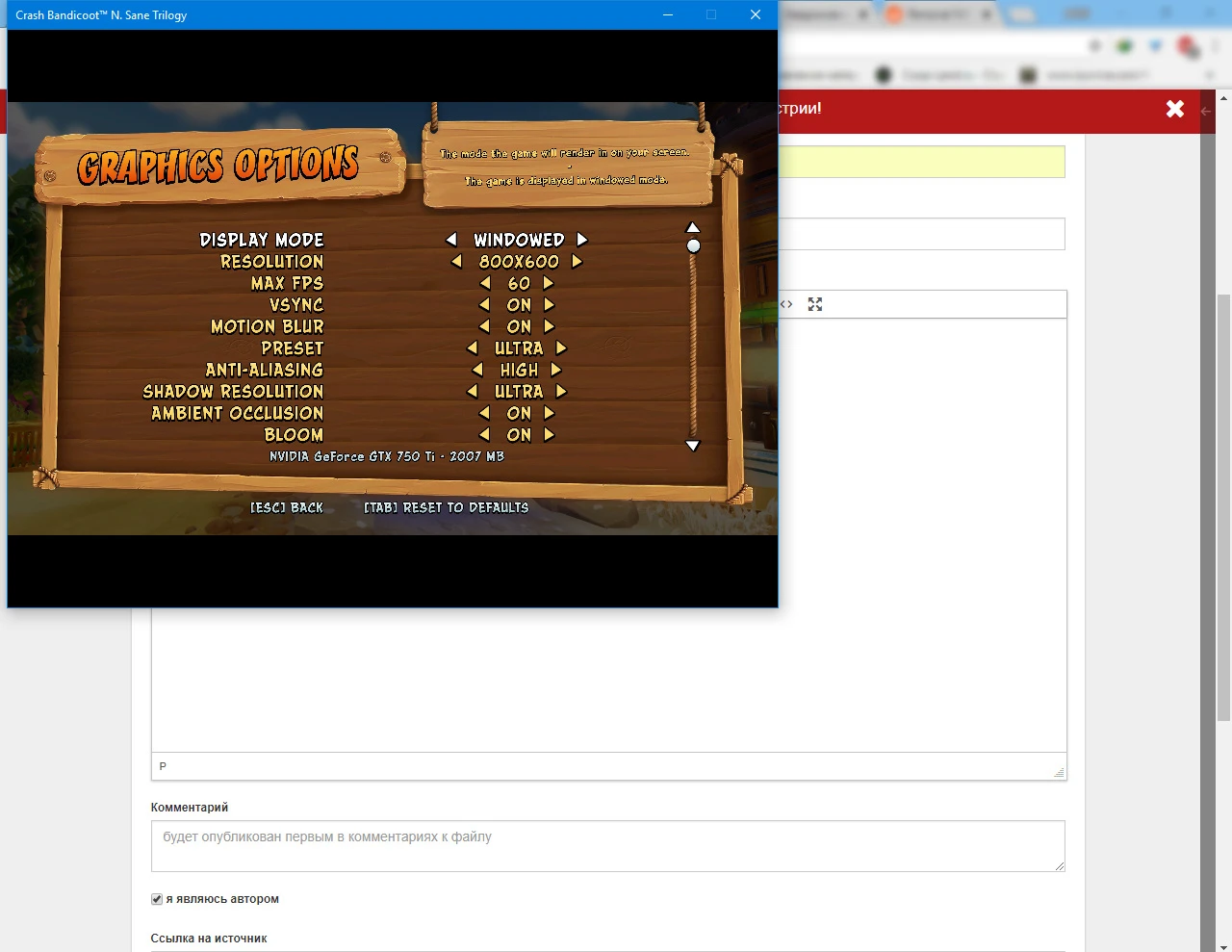The image size is (1232, 952).
Task: Decrease the Resolution with its left arrow
Action: [x=456, y=261]
